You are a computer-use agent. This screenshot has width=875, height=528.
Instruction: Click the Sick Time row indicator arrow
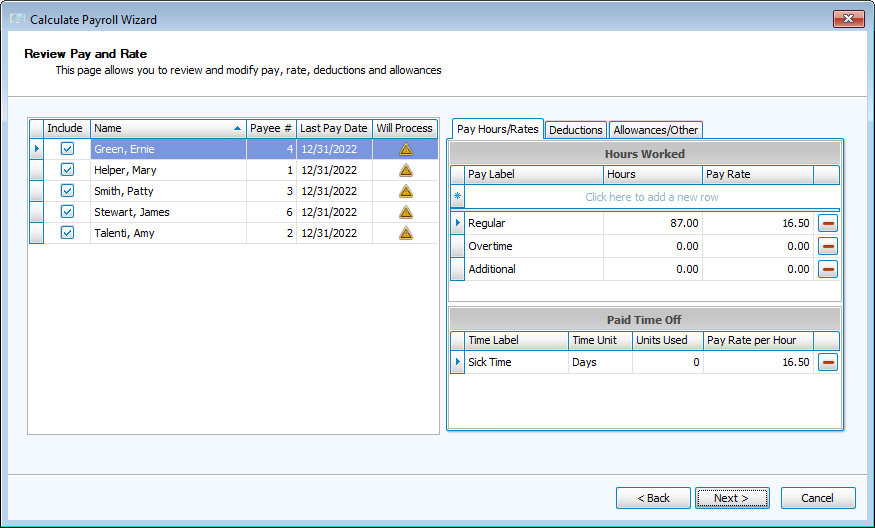coord(458,362)
